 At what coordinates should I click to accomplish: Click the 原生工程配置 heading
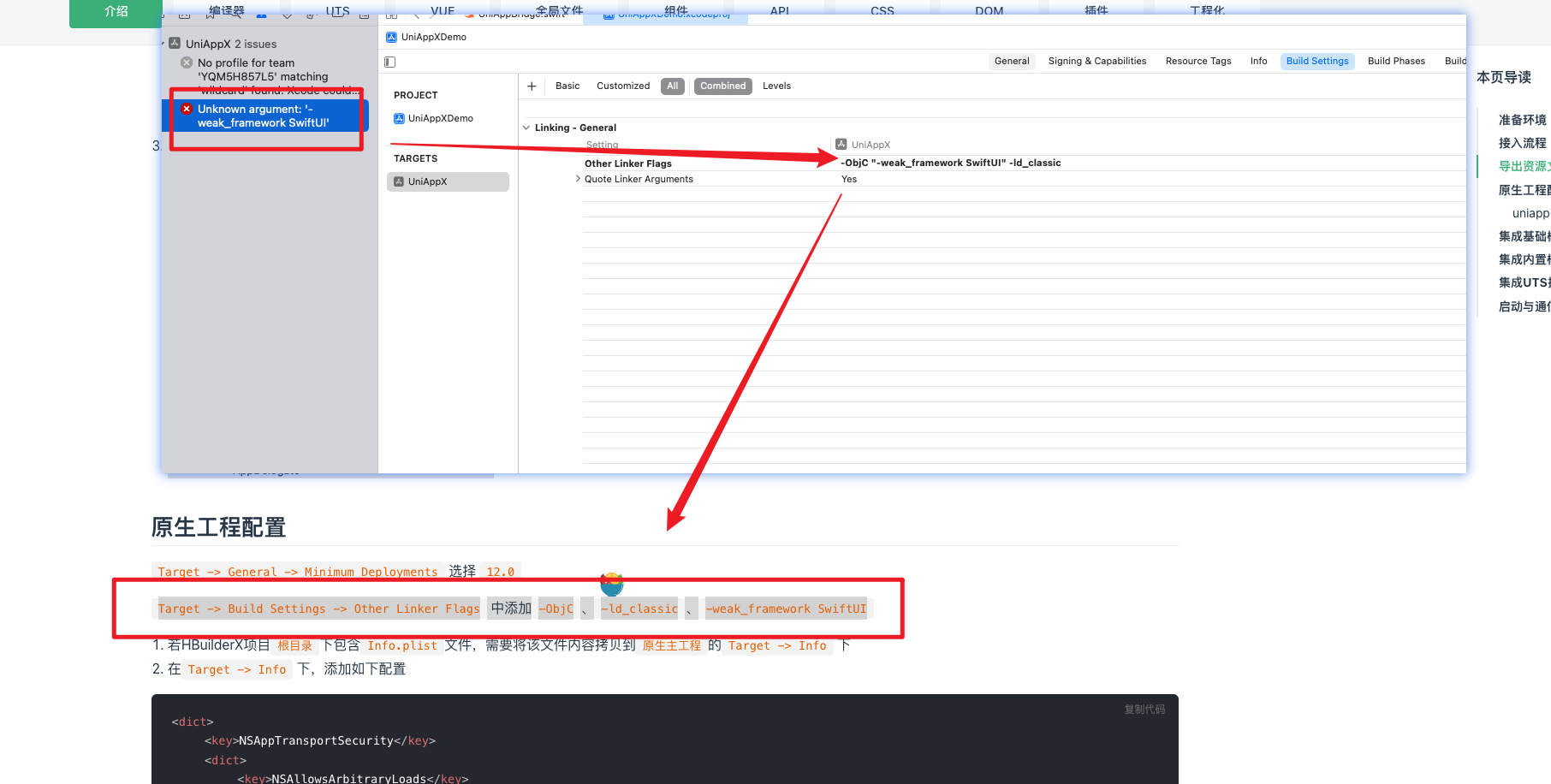click(218, 527)
